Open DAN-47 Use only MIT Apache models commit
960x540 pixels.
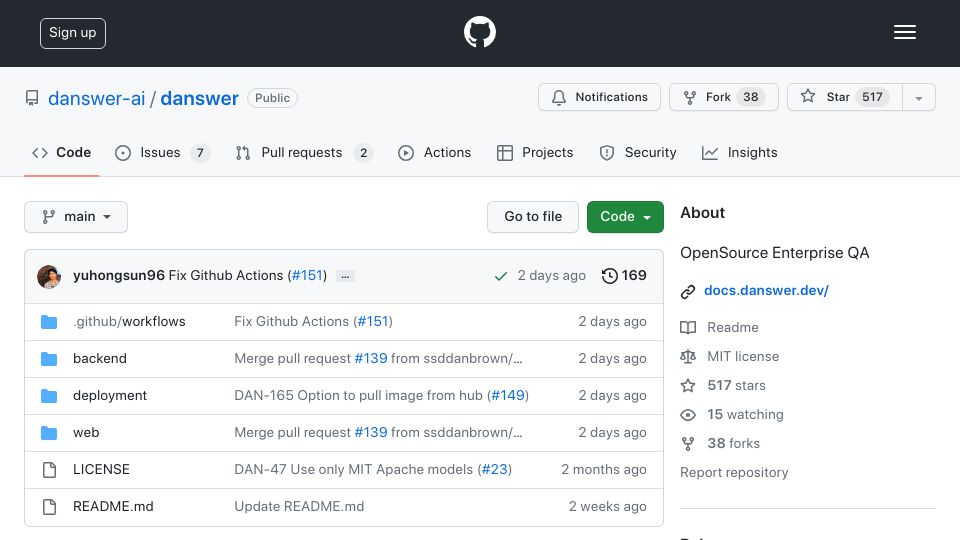353,469
